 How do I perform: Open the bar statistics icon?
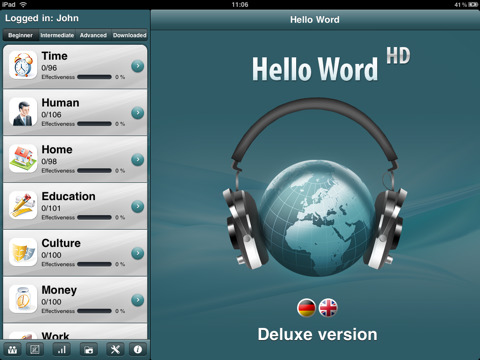click(x=62, y=350)
